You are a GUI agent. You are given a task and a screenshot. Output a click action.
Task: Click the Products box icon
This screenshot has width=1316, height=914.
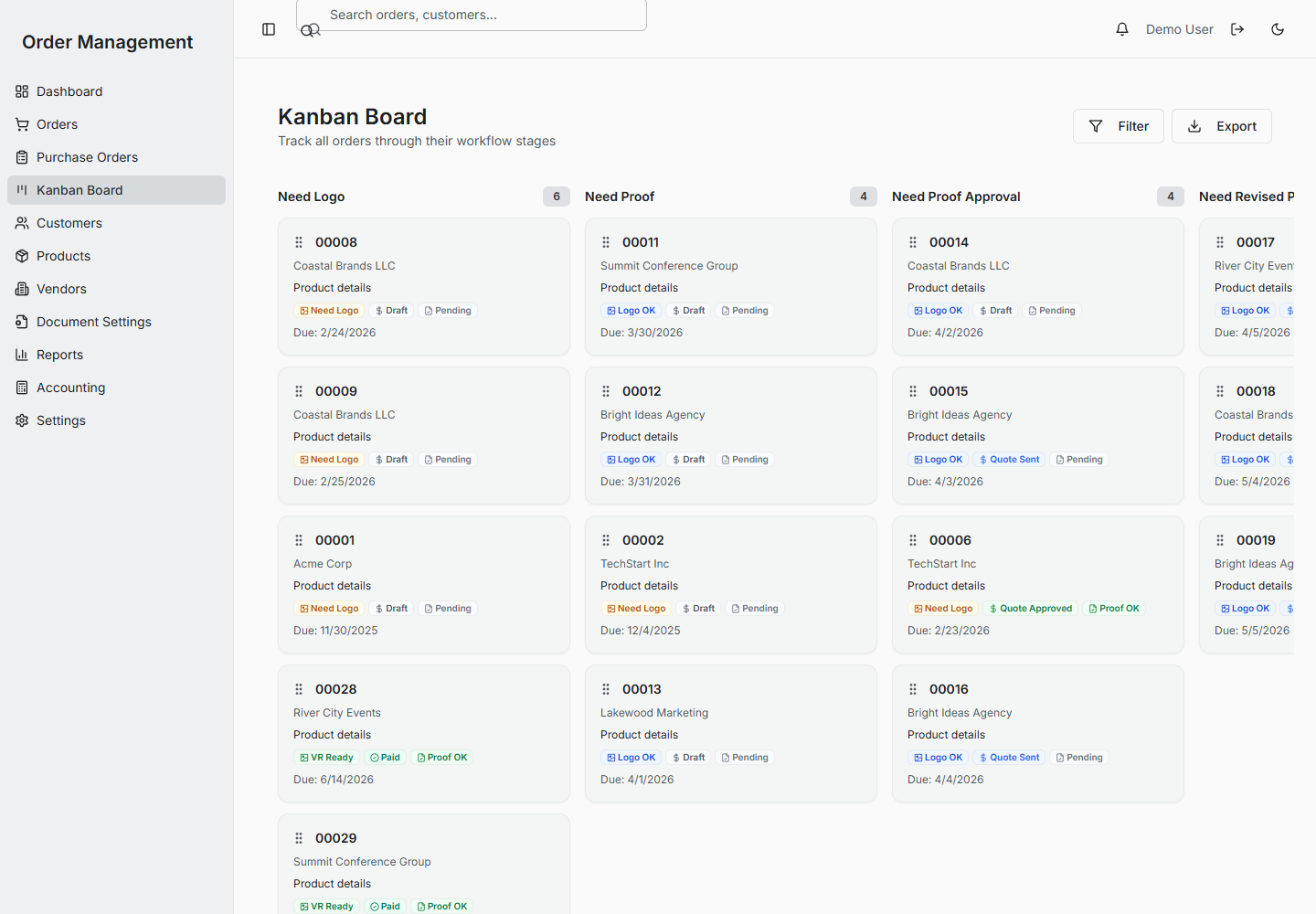click(22, 256)
